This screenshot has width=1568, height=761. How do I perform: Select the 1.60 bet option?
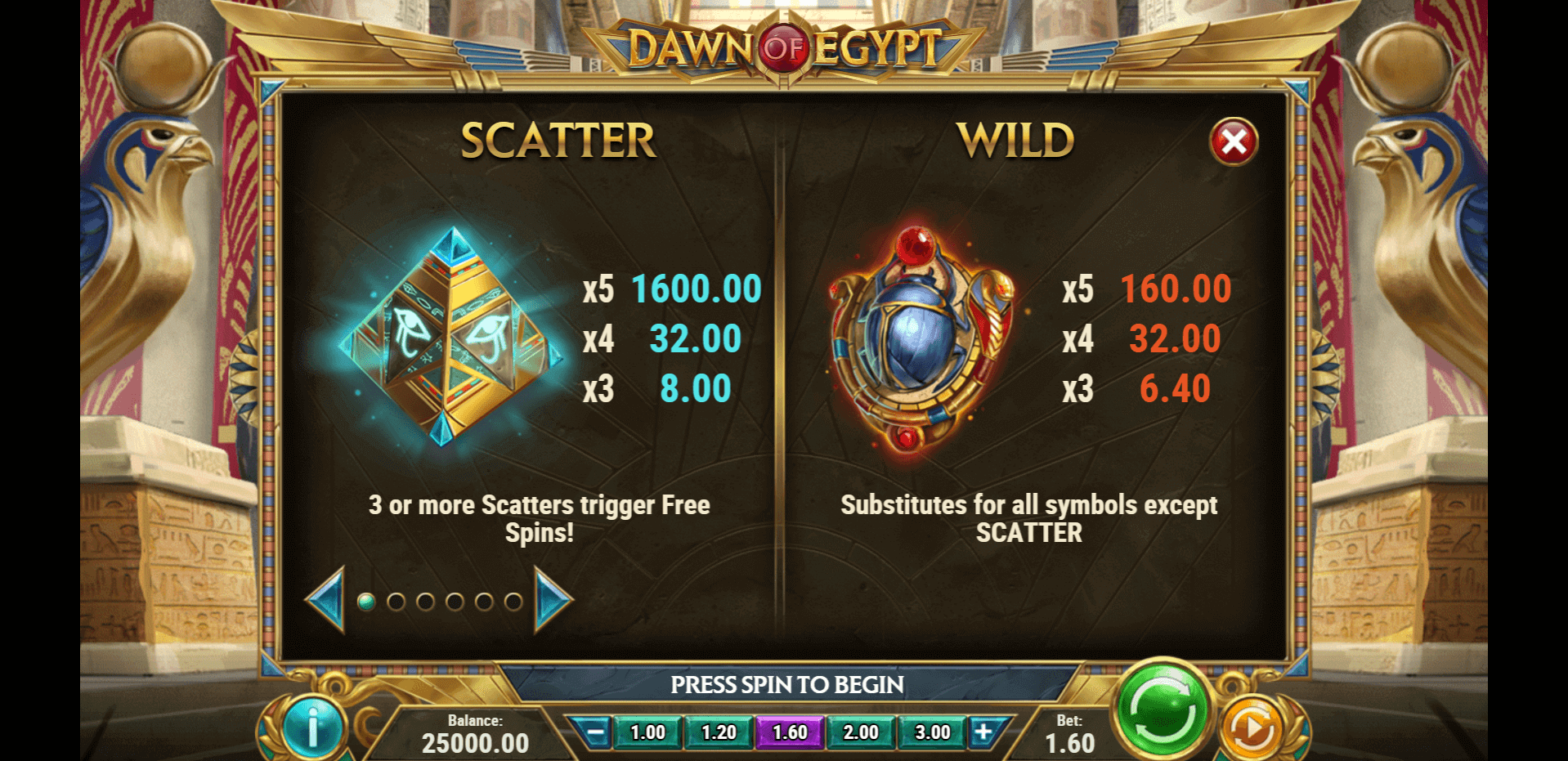click(x=790, y=732)
